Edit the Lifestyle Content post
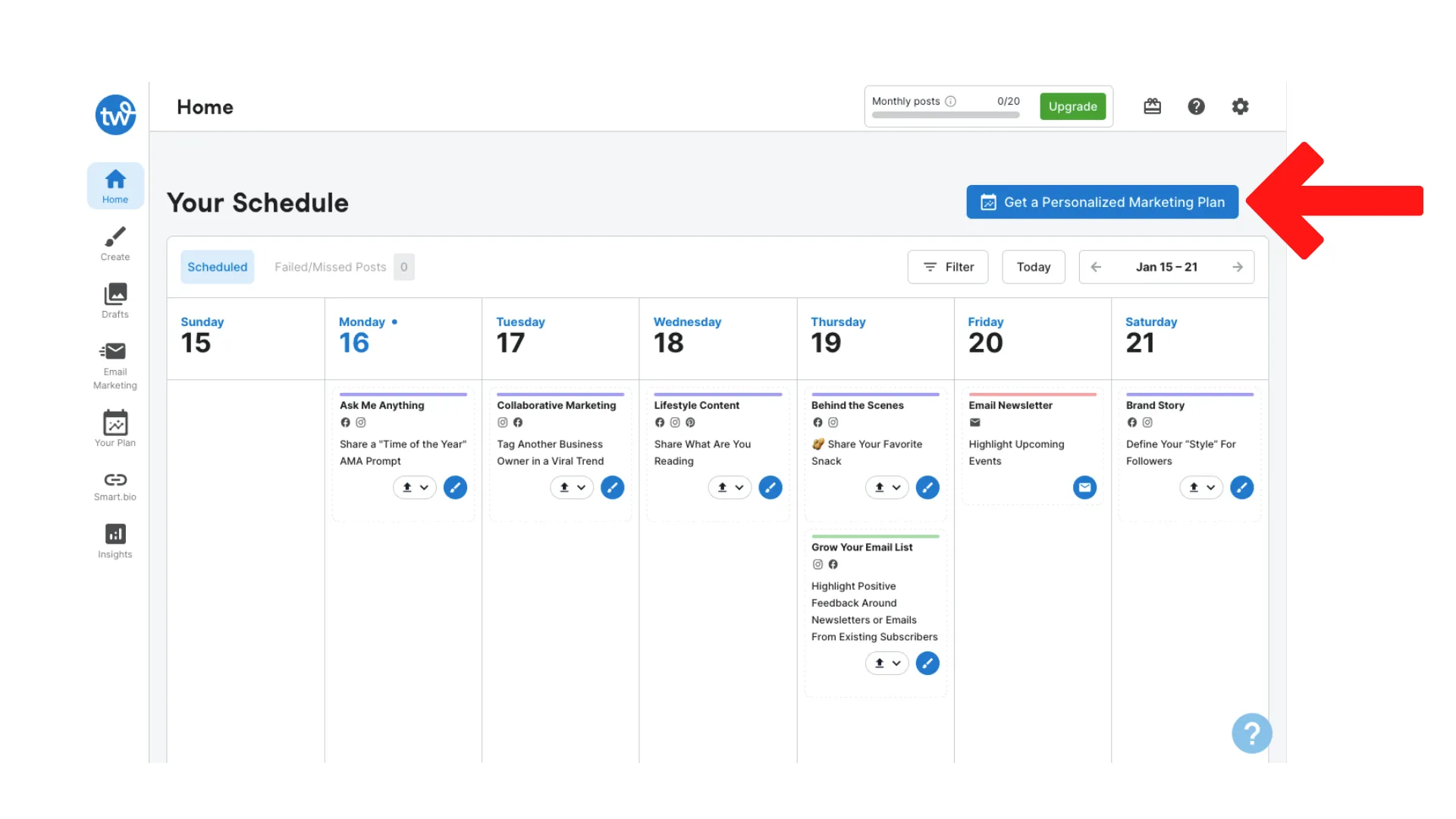 [x=770, y=488]
